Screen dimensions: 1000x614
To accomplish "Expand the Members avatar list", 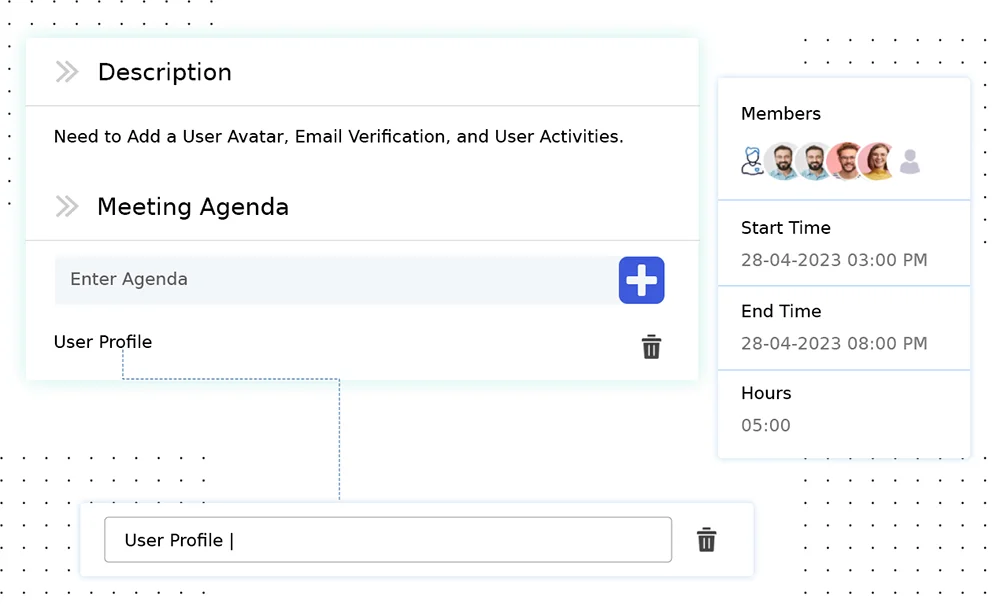I will click(x=830, y=162).
